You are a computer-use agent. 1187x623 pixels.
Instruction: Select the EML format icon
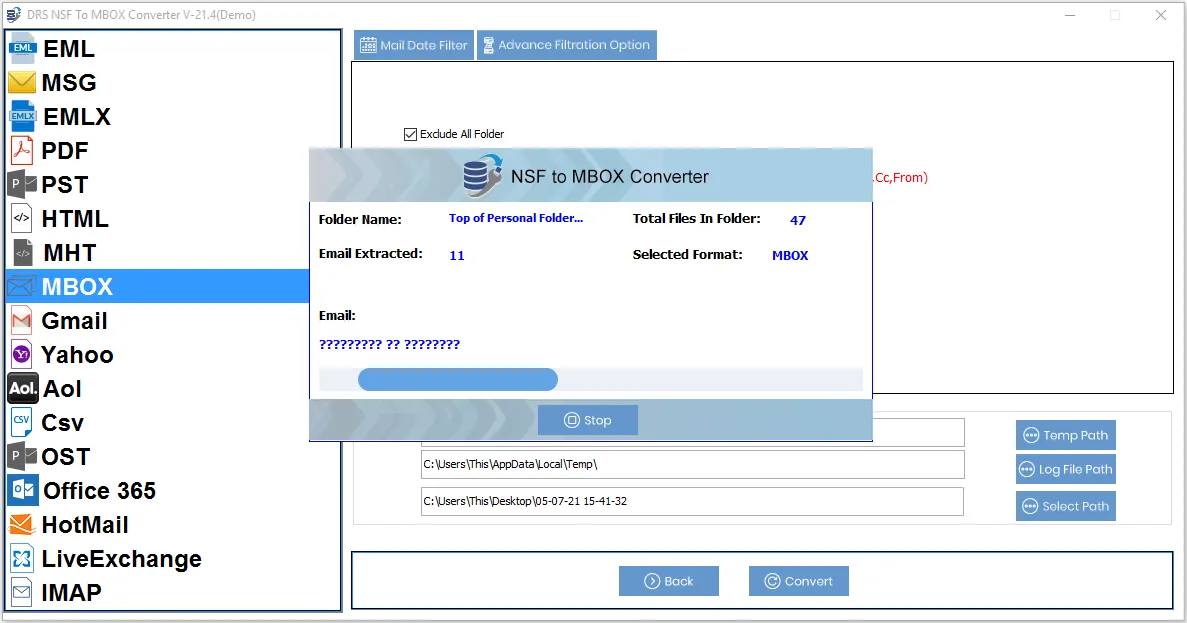tap(23, 48)
